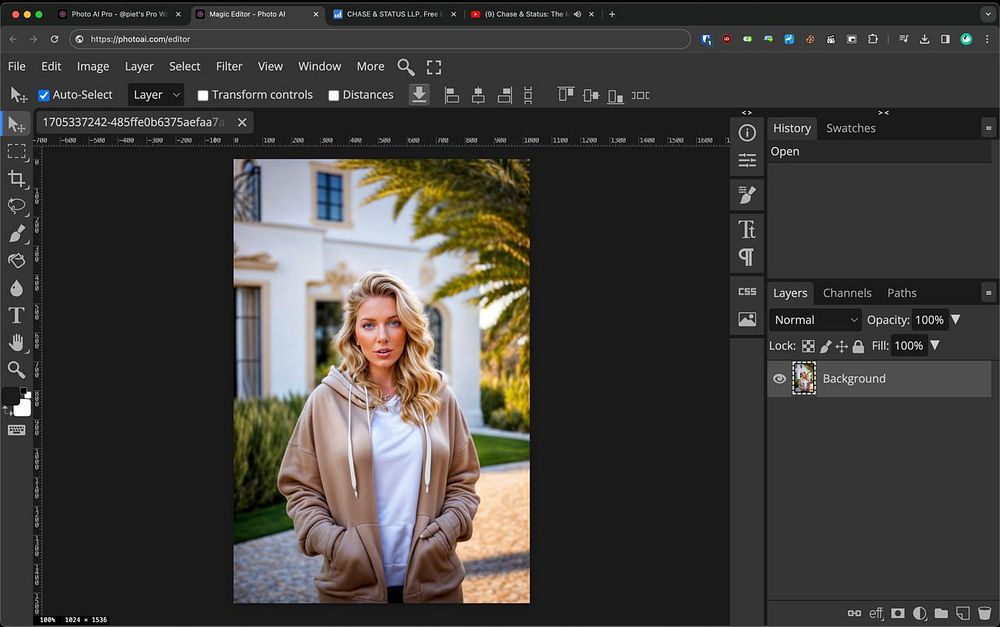Uncheck the Auto-Select checkbox
The image size is (1000, 627).
pyautogui.click(x=44, y=95)
